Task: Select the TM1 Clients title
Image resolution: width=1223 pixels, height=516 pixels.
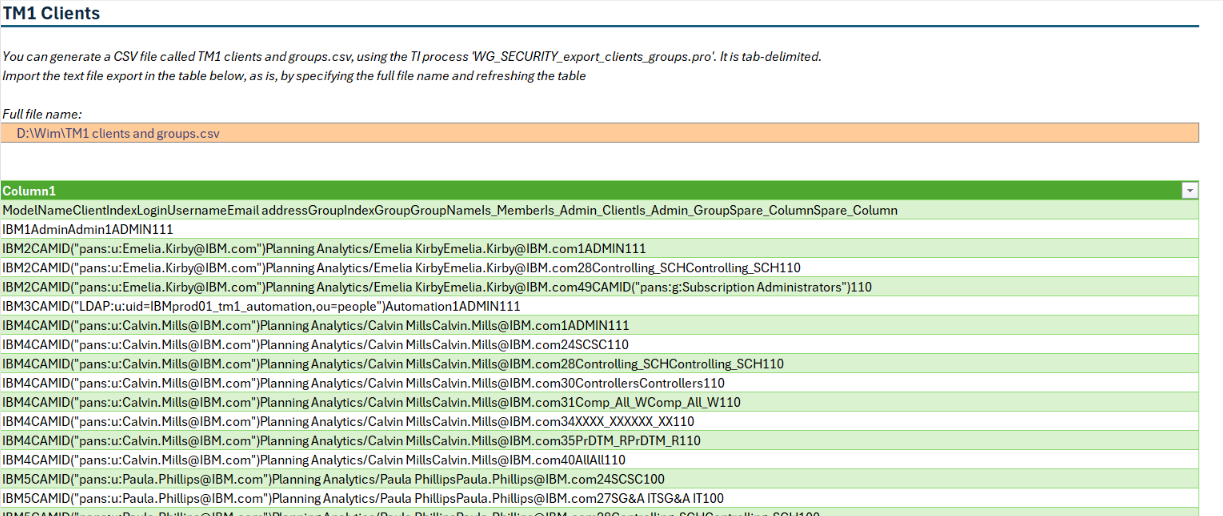Action: click(51, 14)
